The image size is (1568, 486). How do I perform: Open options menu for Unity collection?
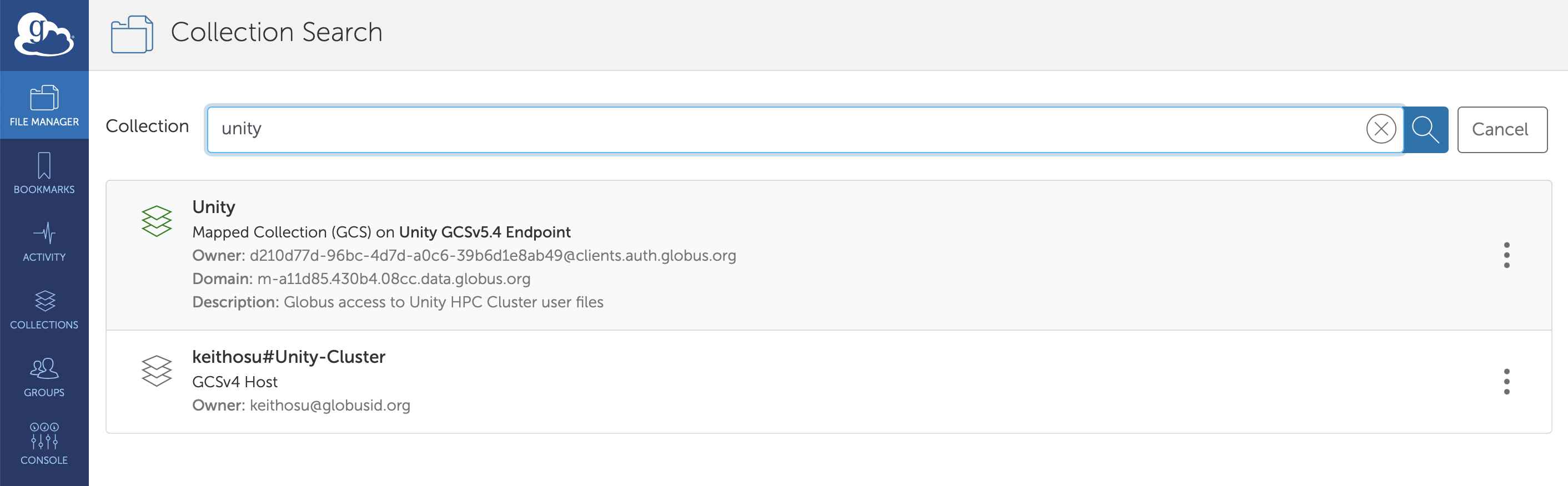coord(1506,255)
